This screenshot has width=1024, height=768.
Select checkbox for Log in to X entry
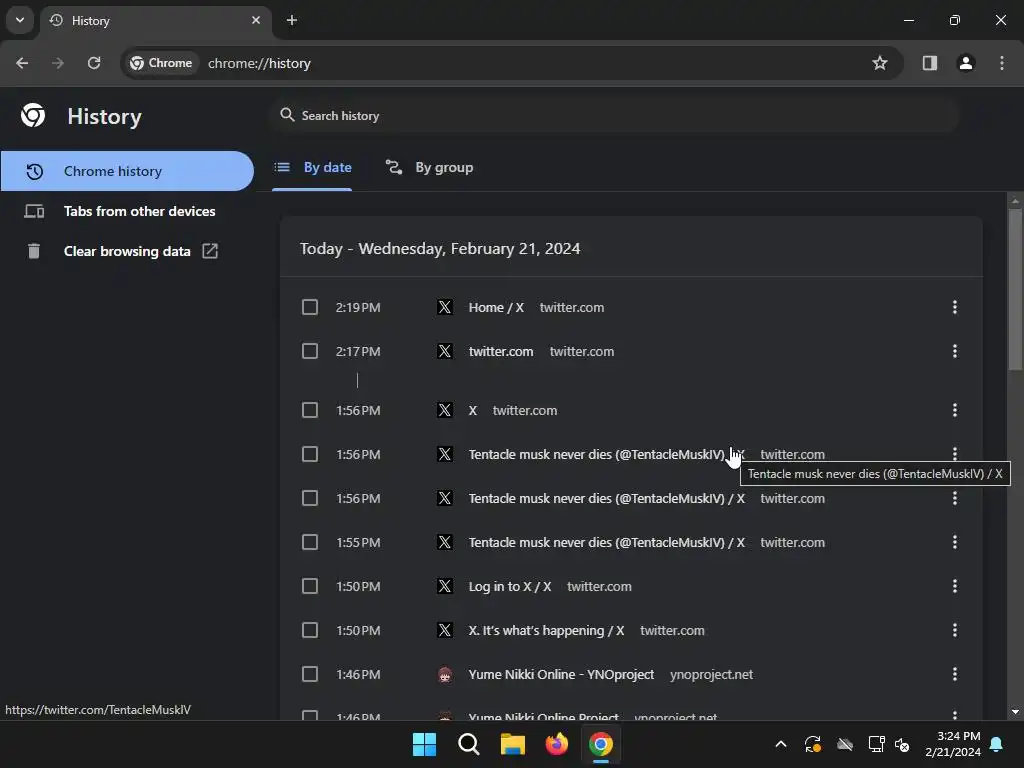[310, 586]
